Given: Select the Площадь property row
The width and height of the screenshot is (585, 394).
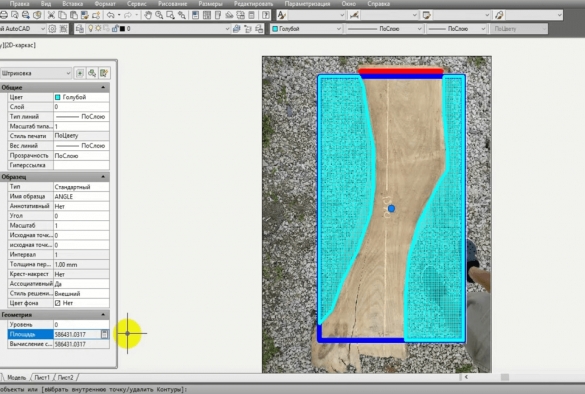Looking at the screenshot, I should click(58, 334).
